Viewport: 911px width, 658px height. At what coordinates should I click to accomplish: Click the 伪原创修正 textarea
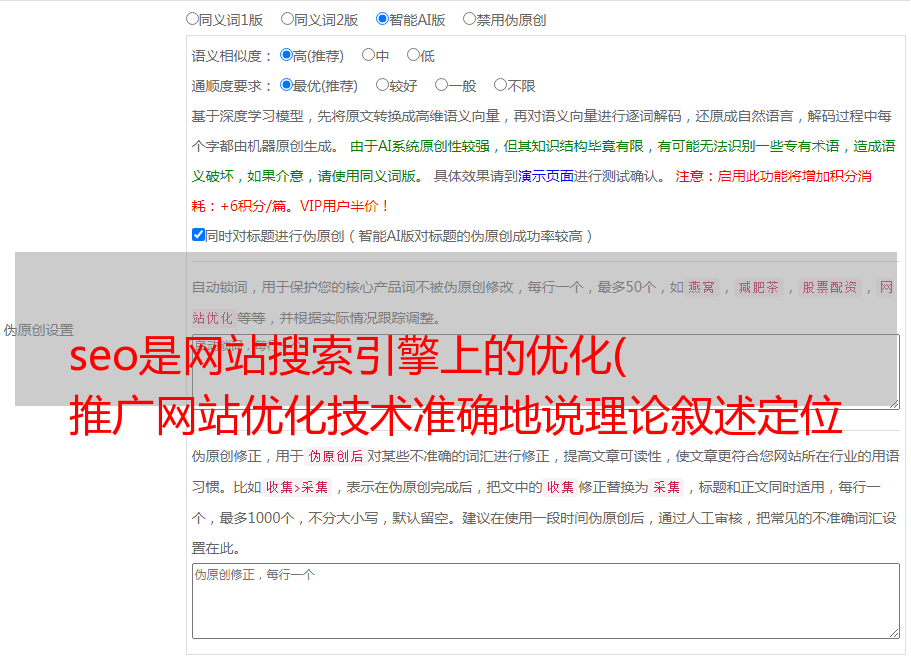(x=546, y=601)
